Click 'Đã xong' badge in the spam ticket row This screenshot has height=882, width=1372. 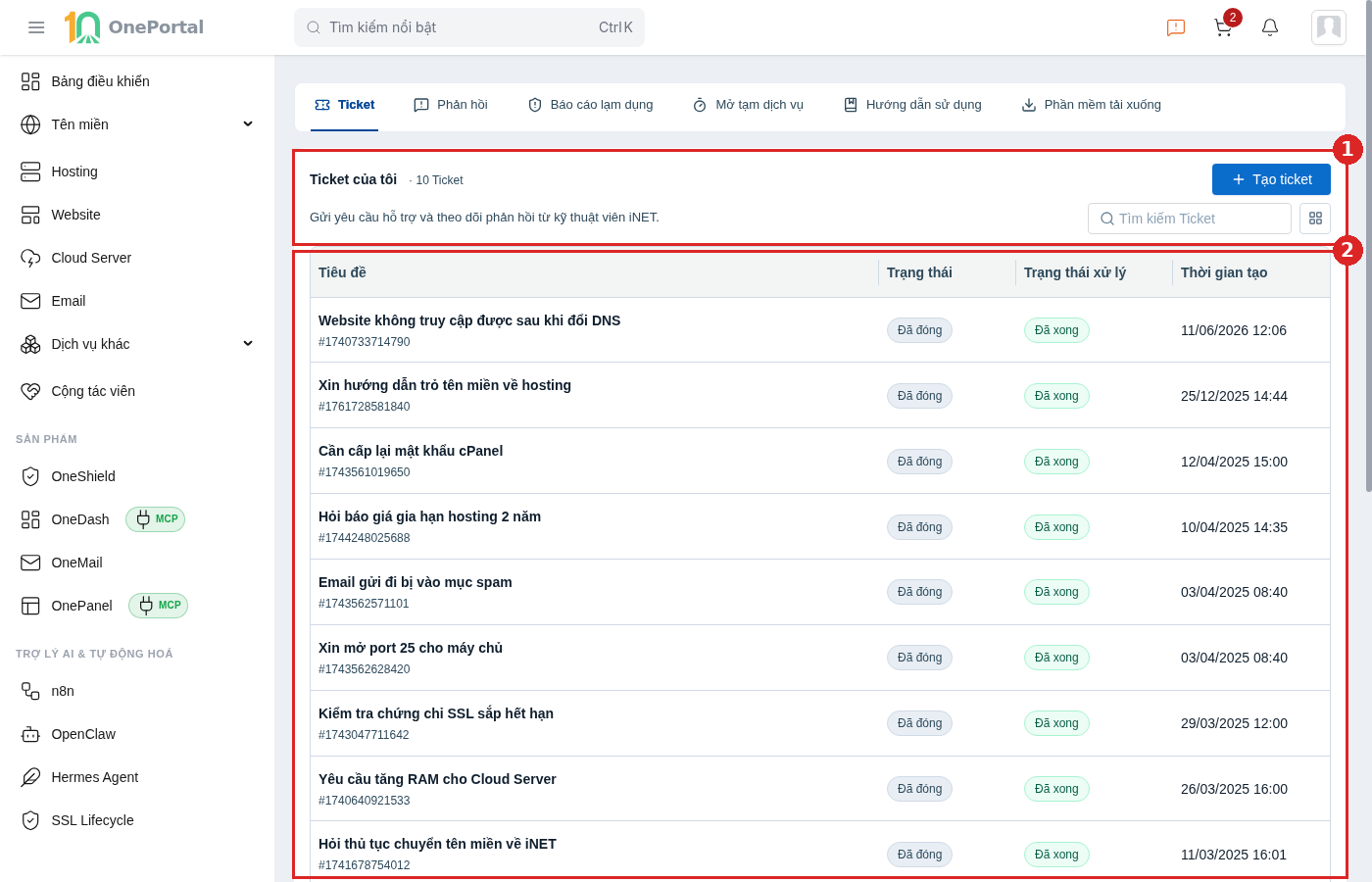[1056, 592]
